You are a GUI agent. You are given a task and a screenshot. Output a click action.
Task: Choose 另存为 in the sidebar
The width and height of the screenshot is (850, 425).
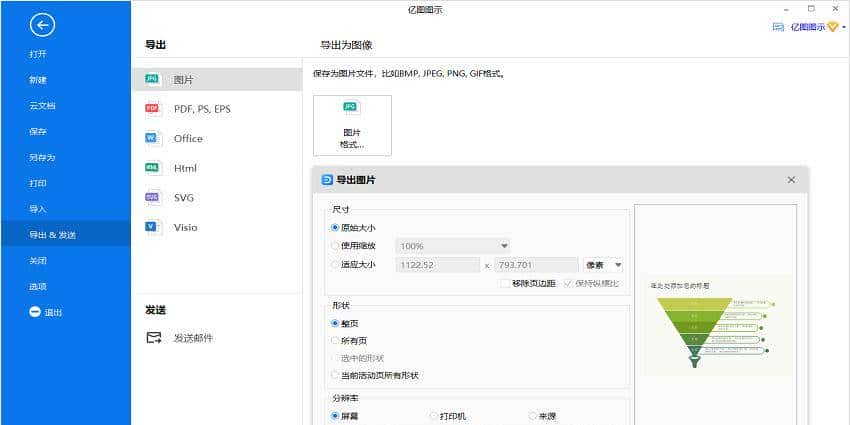(x=42, y=157)
